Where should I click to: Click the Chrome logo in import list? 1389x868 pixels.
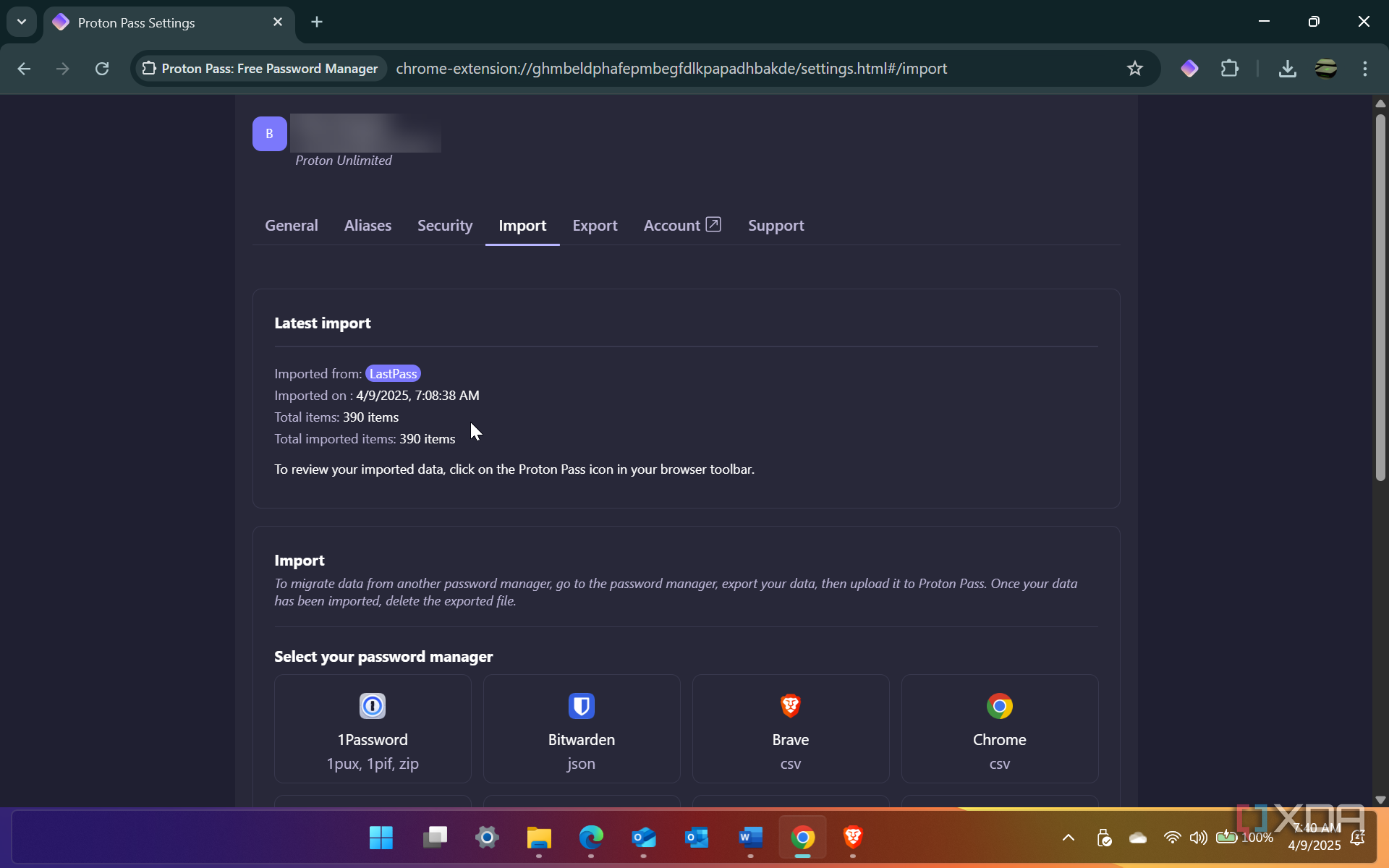[x=999, y=706]
